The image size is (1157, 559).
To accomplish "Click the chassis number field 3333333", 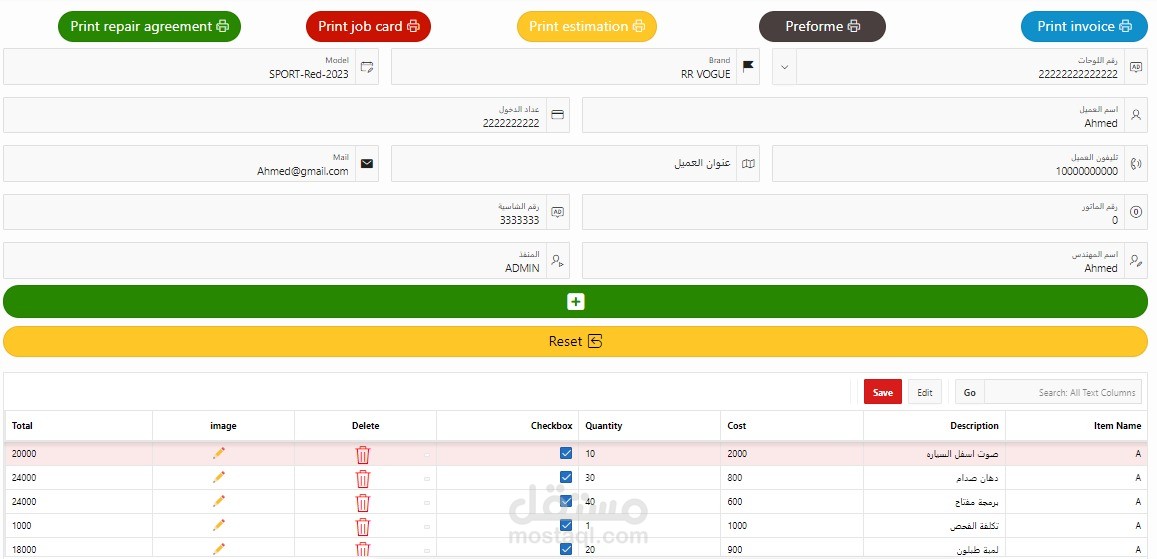I will [274, 212].
